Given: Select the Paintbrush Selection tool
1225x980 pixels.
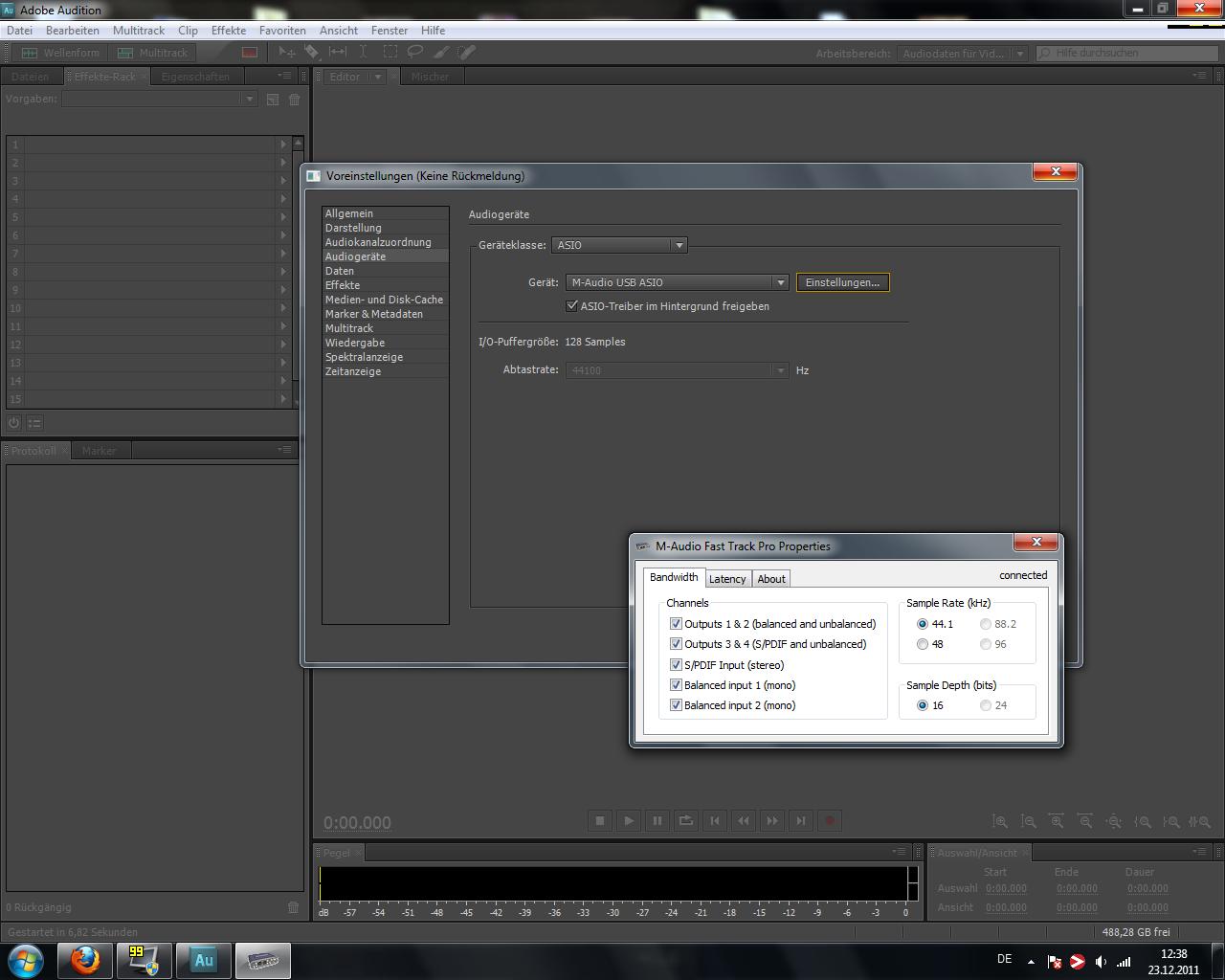Looking at the screenshot, I should point(441,53).
